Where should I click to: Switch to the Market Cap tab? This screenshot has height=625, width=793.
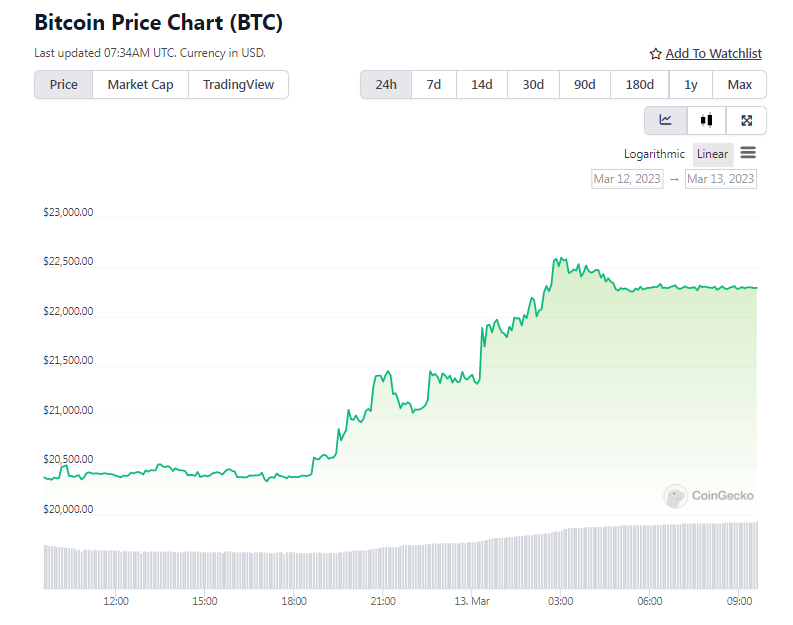(141, 84)
